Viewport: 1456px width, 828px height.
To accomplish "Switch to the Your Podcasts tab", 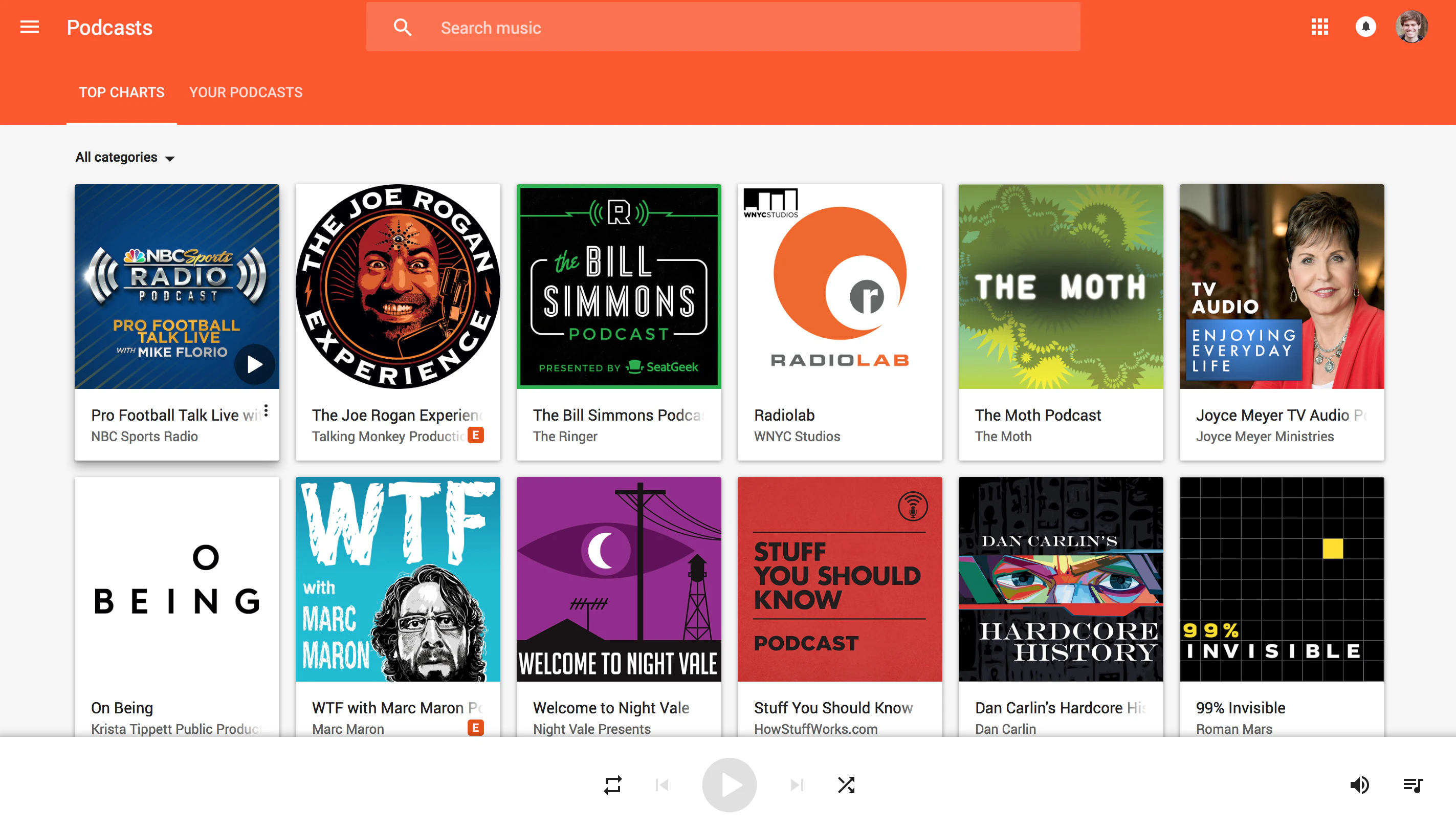I will click(x=246, y=92).
